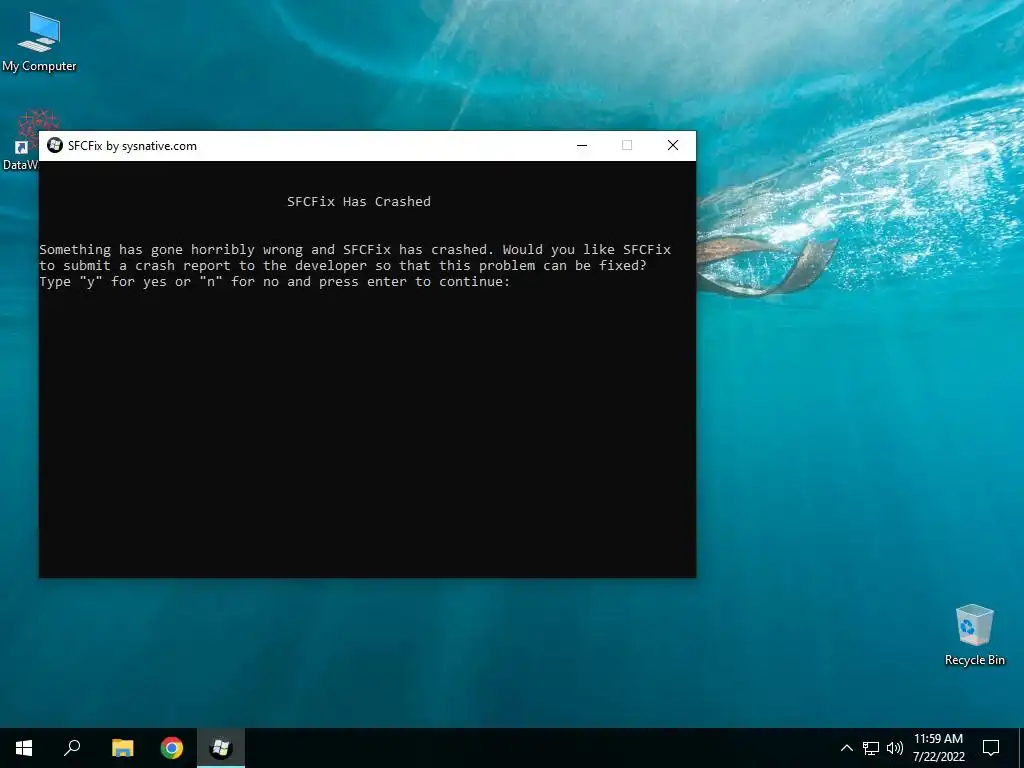This screenshot has width=1024, height=768.
Task: Open taskbar Search magnifier
Action: (x=72, y=748)
